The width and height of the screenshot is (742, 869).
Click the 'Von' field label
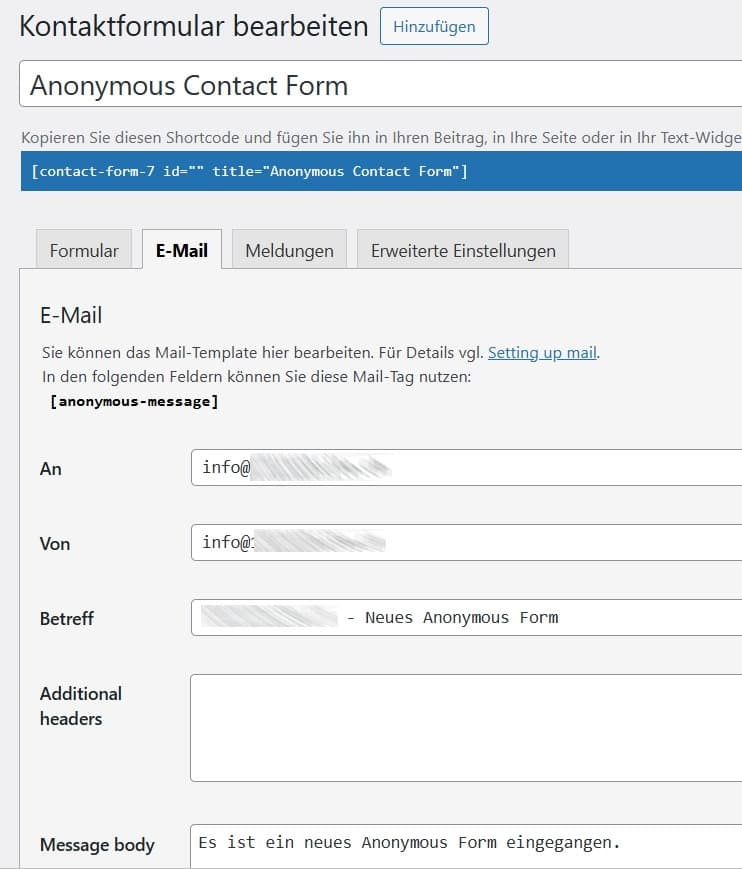point(55,544)
